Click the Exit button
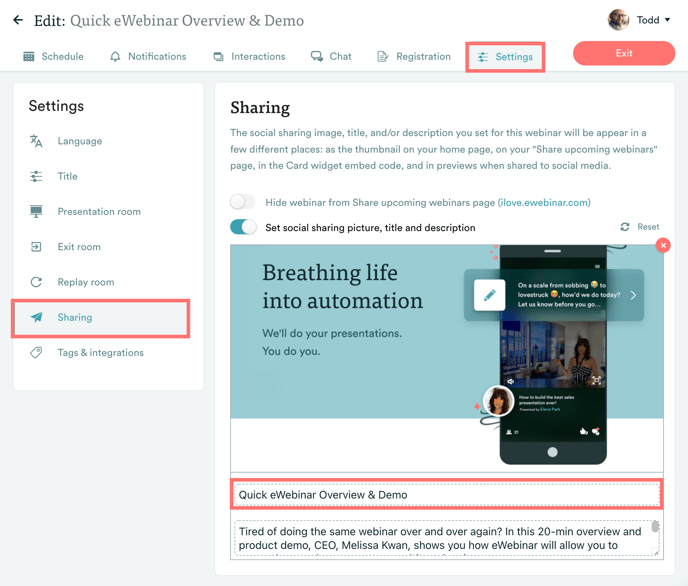The height and width of the screenshot is (586, 688). (x=624, y=53)
